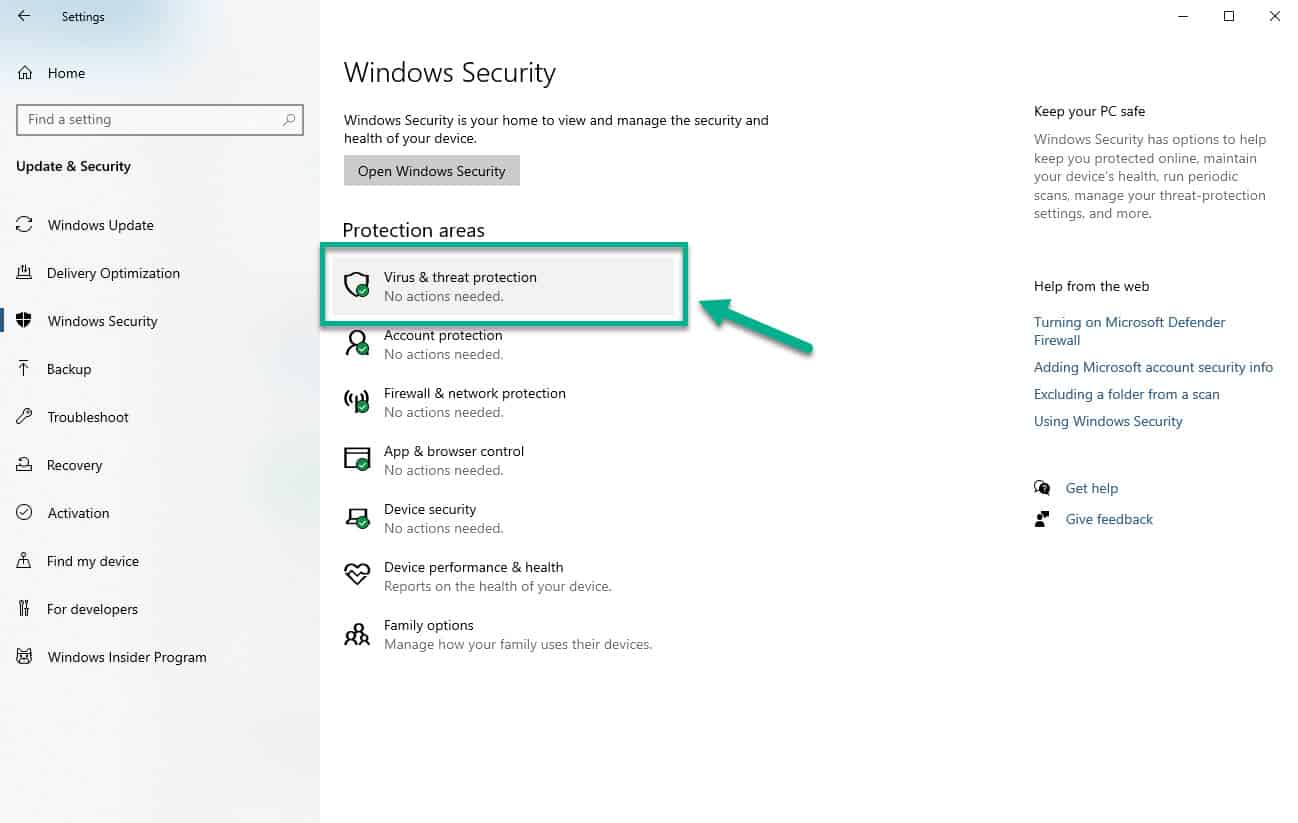The width and height of the screenshot is (1298, 823).
Task: Click the Recovery icon in sidebar
Action: (x=25, y=465)
